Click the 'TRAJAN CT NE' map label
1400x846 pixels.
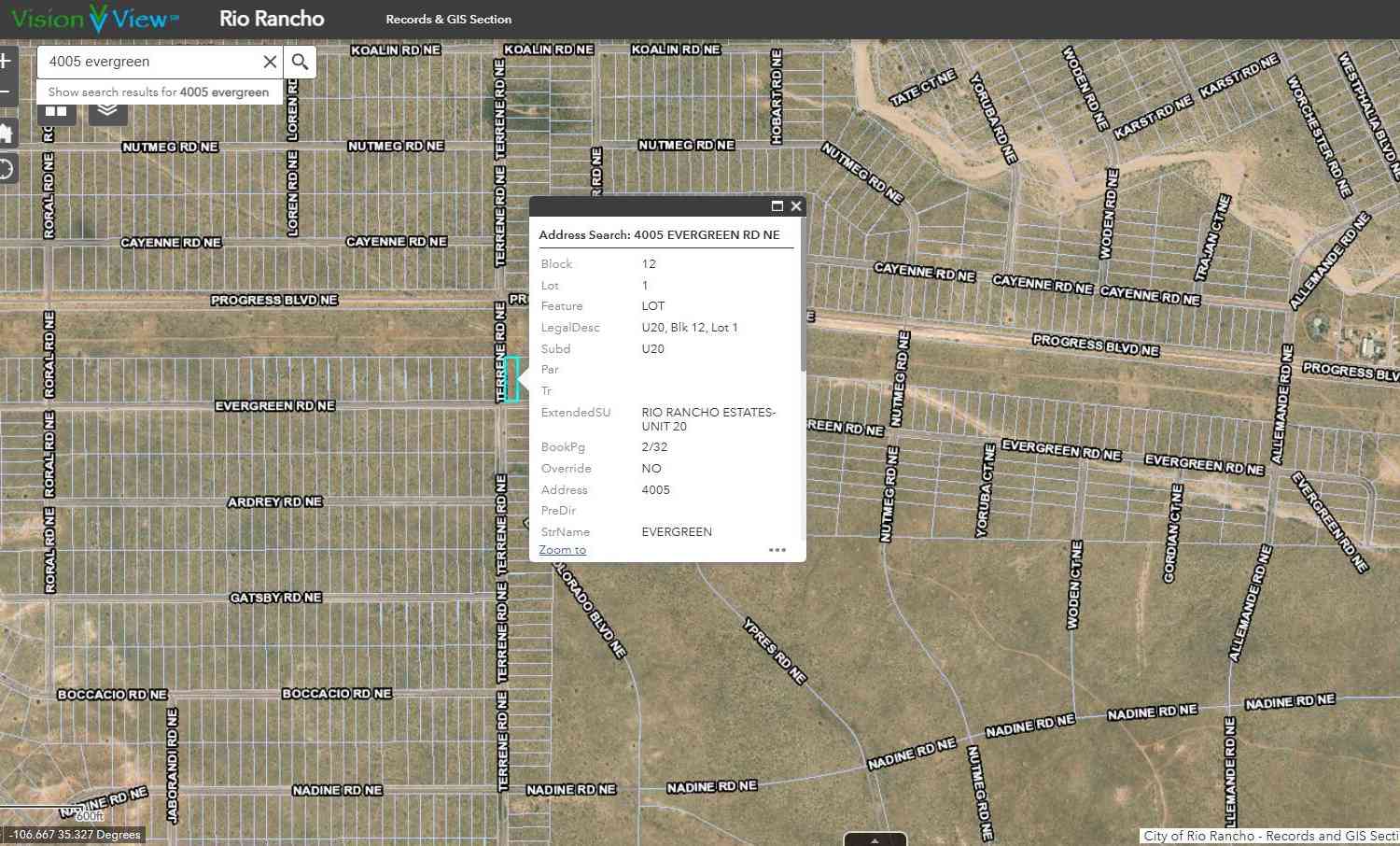1213,238
